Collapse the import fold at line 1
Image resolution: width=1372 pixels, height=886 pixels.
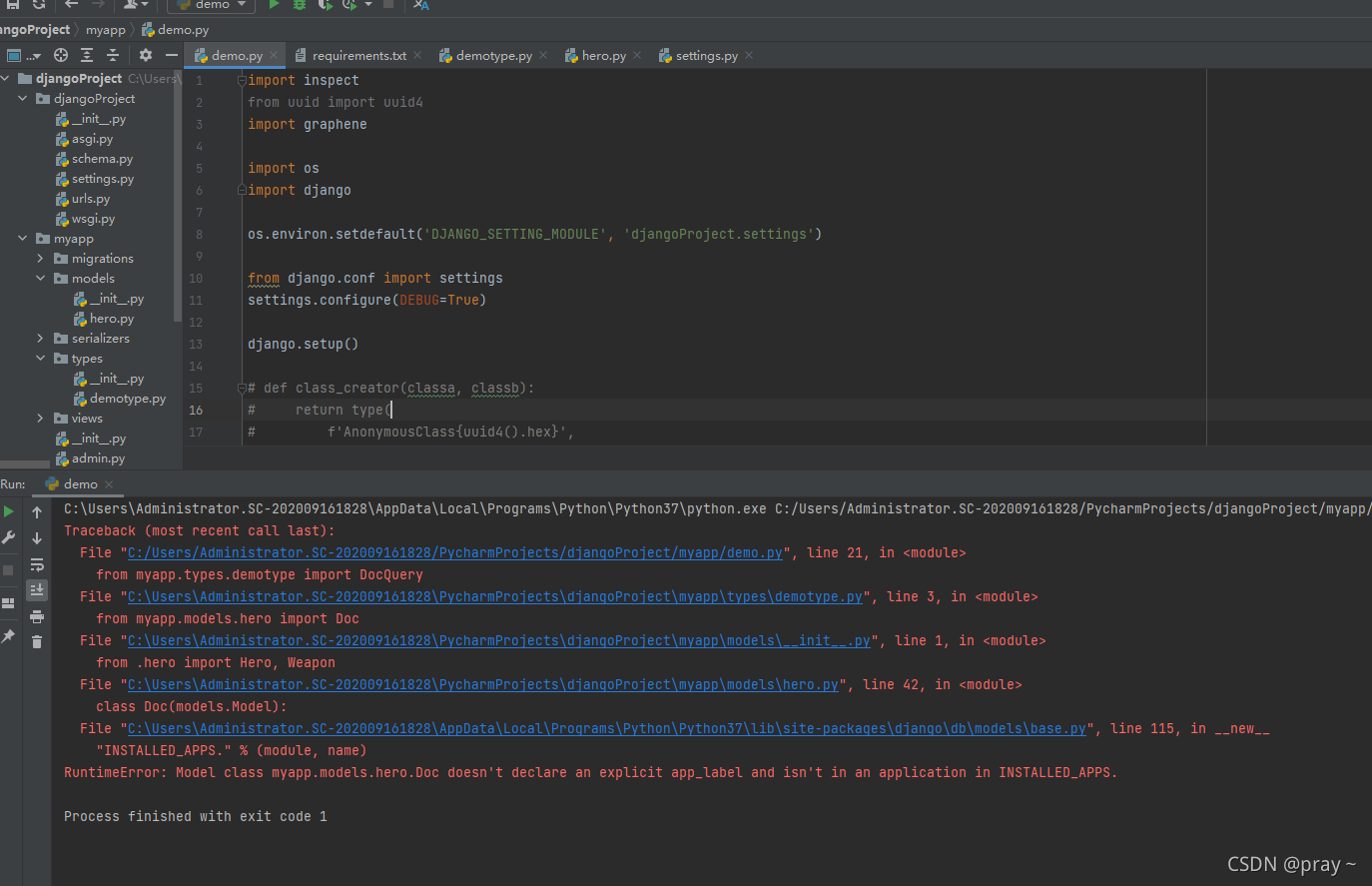point(240,79)
